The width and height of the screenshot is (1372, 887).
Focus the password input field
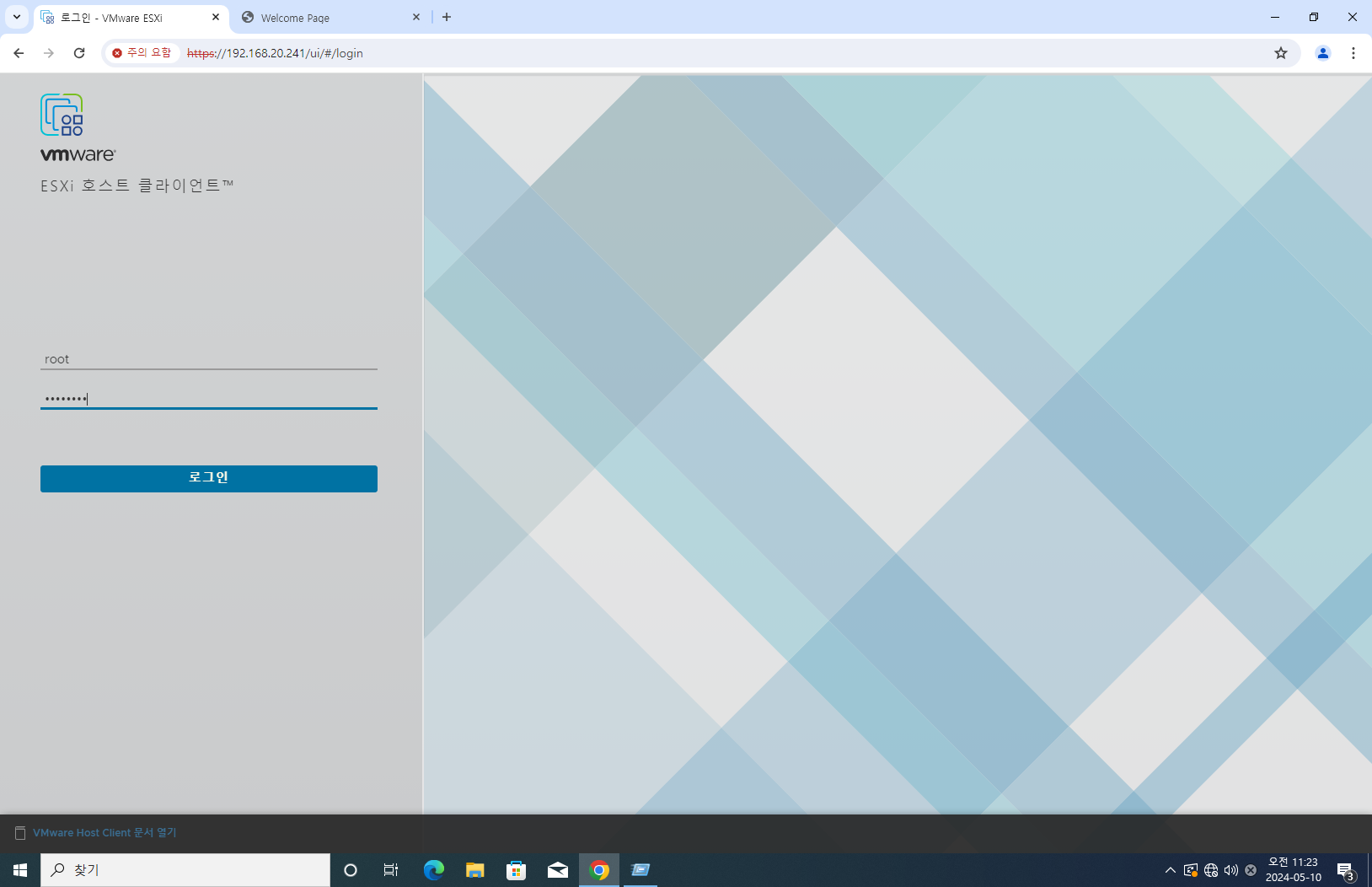(209, 399)
